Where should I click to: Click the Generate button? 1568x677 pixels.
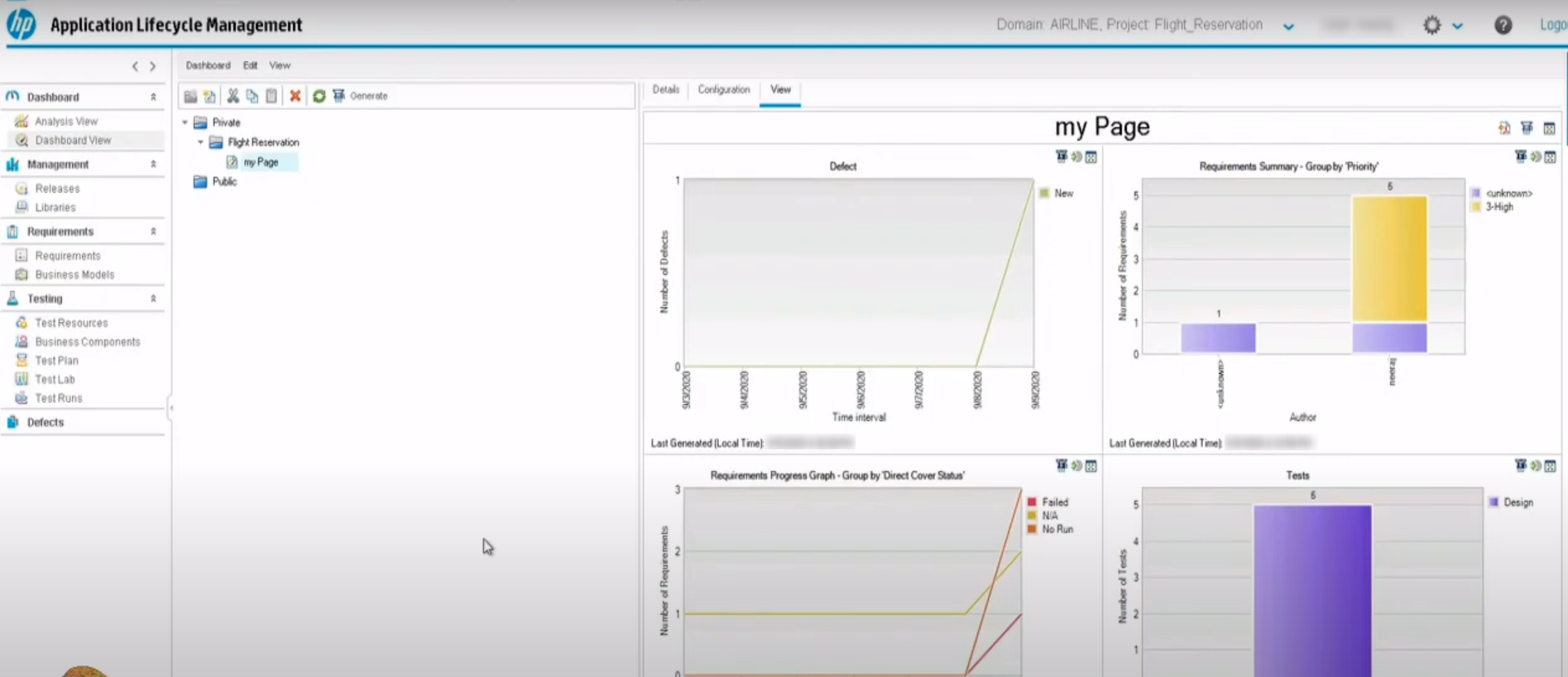click(360, 96)
